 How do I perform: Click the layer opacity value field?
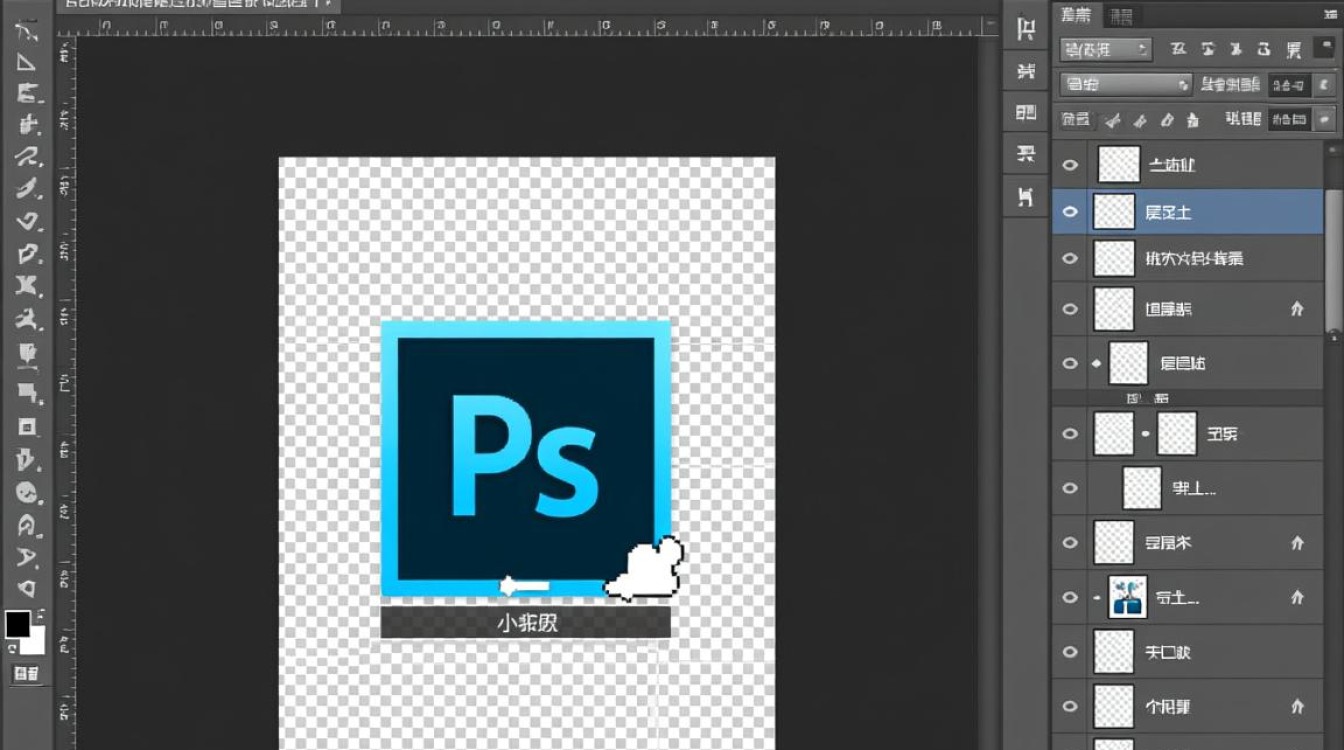click(1289, 86)
